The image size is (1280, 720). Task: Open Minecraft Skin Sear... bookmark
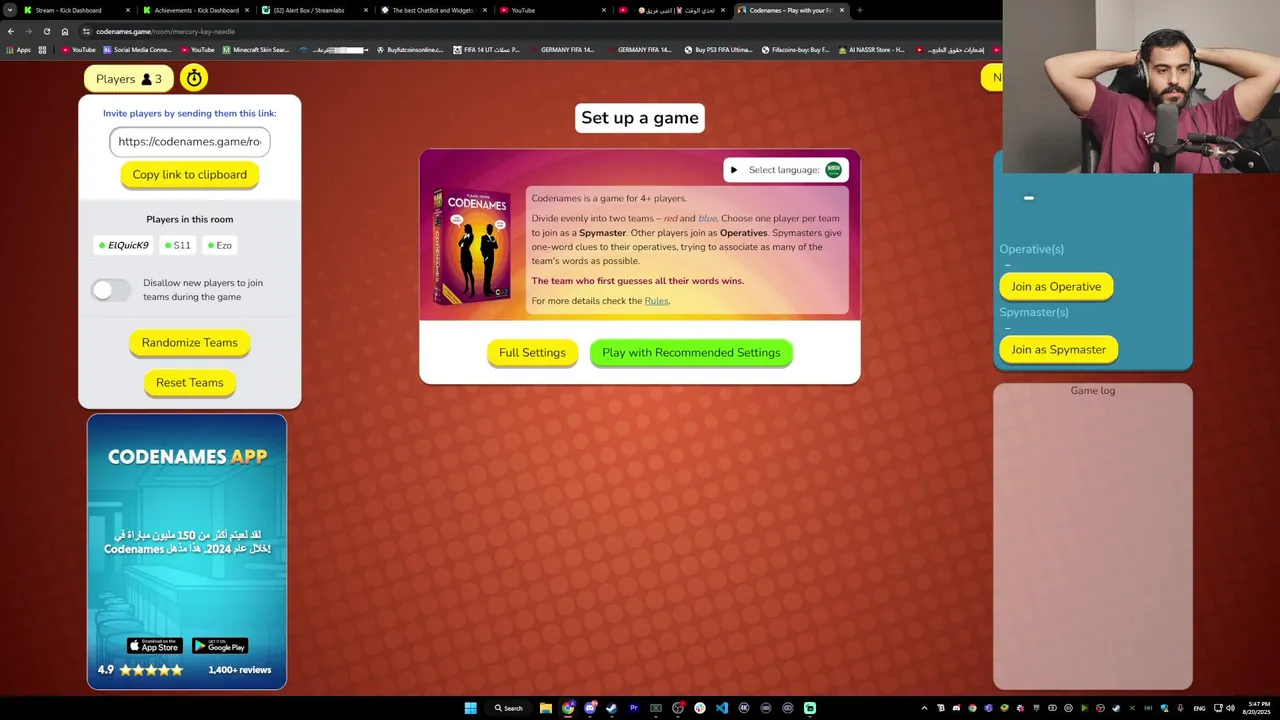(x=256, y=50)
